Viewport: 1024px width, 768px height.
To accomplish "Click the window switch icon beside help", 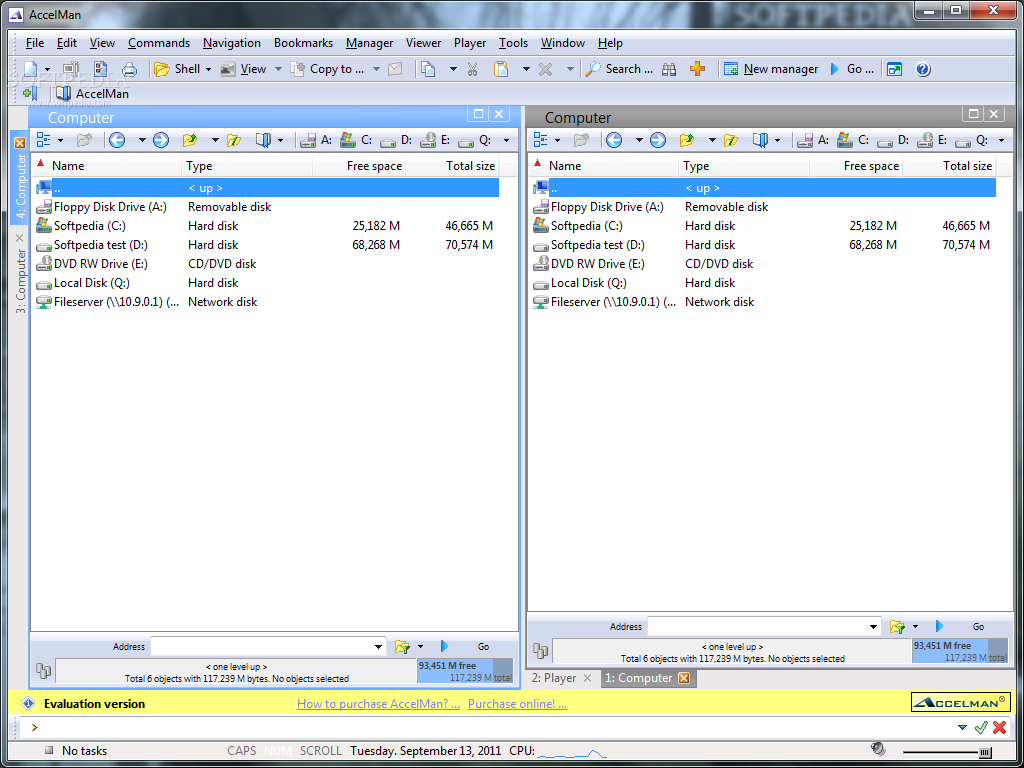I will point(895,69).
